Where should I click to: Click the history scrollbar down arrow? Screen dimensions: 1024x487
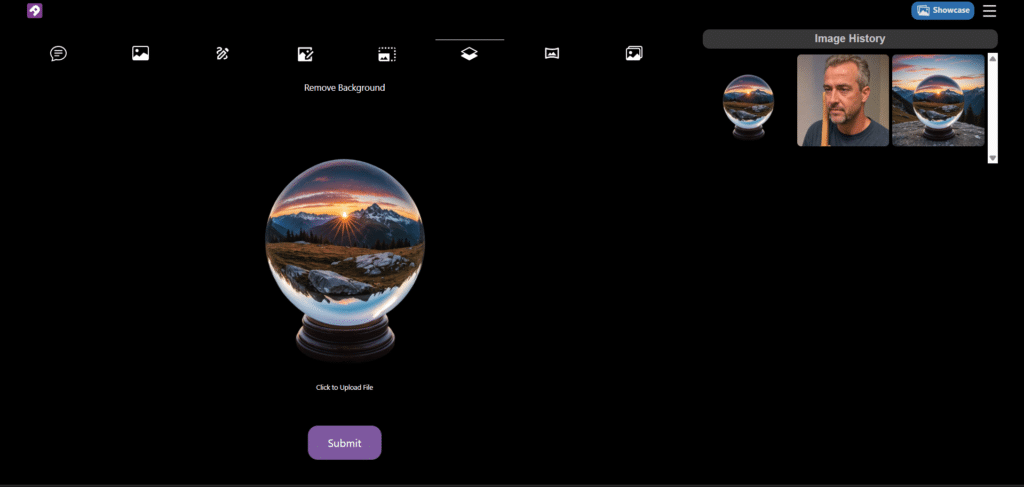coord(993,157)
